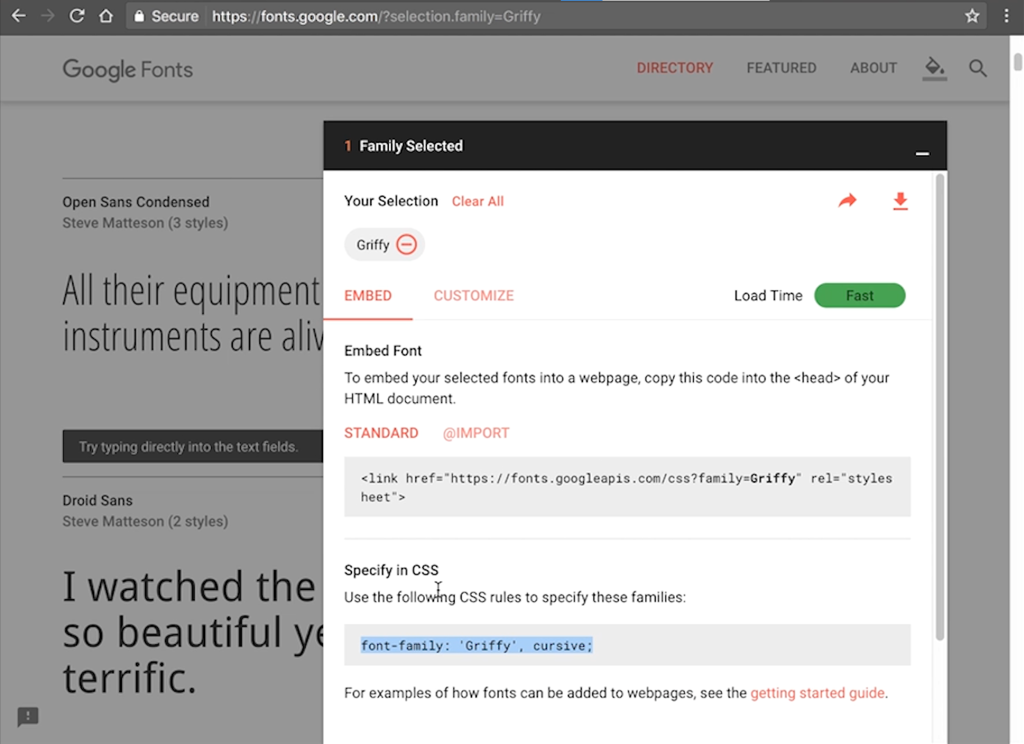Open the getting started guide link
This screenshot has width=1024, height=744.
pos(818,693)
